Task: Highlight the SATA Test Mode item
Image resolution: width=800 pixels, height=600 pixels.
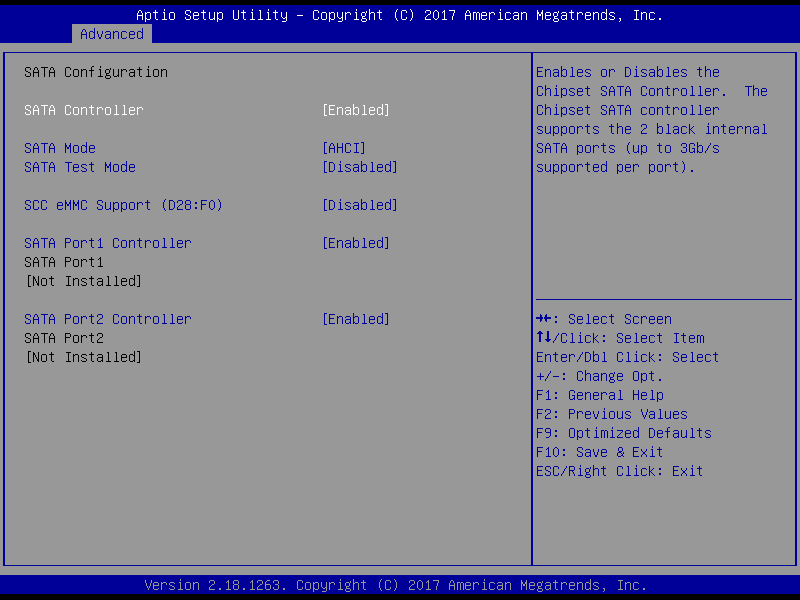Action: click(80, 167)
